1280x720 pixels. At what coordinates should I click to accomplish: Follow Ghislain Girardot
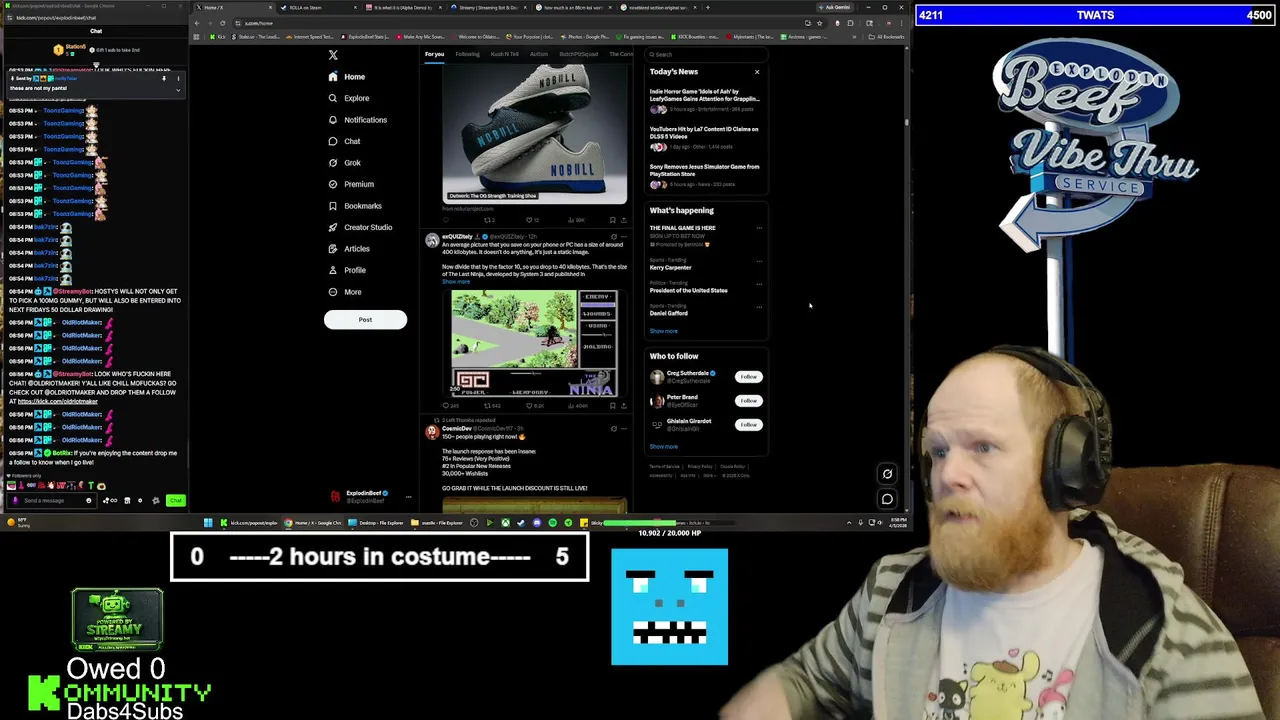pyautogui.click(x=748, y=425)
